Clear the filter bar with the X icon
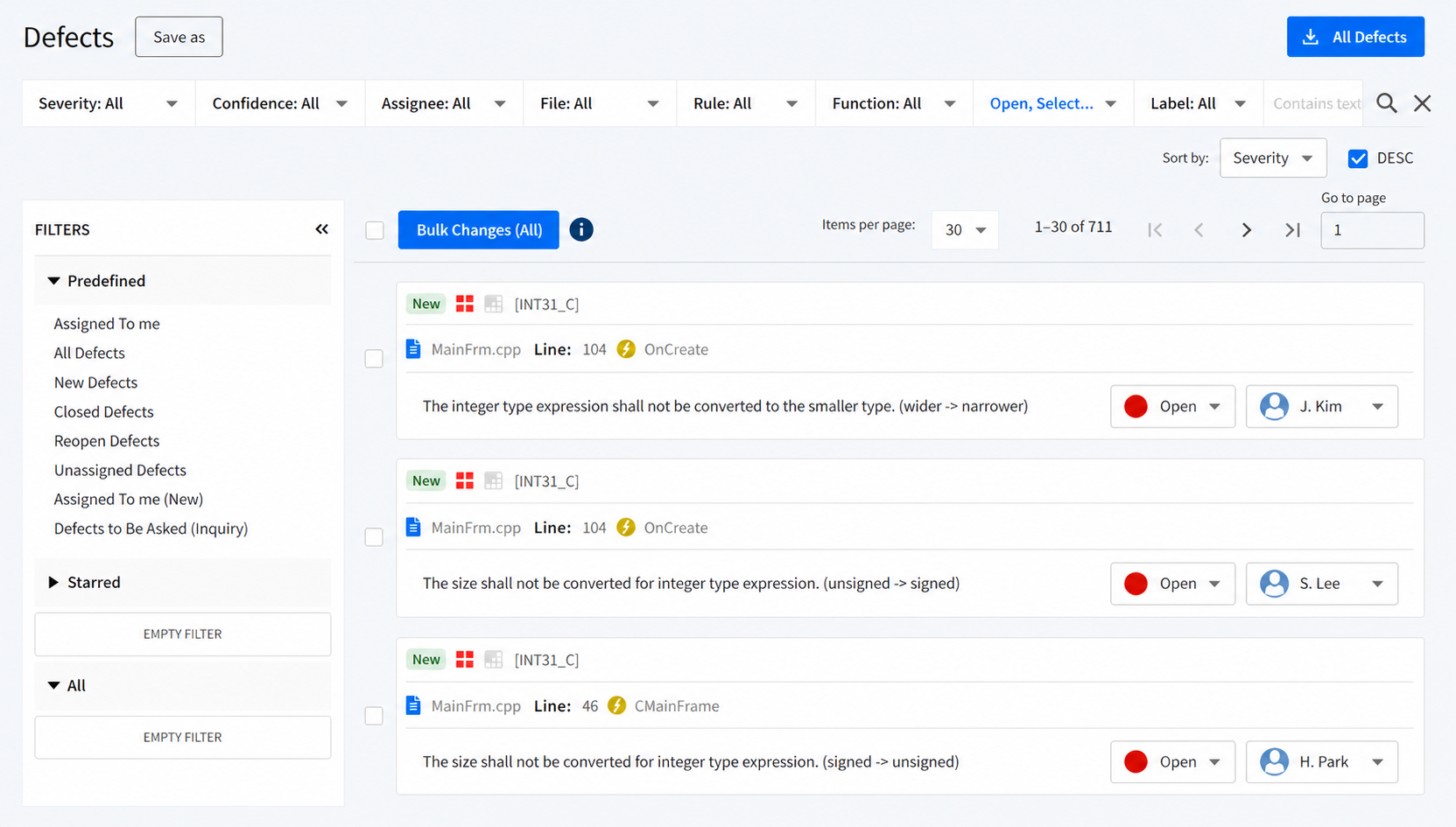1456x827 pixels. click(1423, 103)
